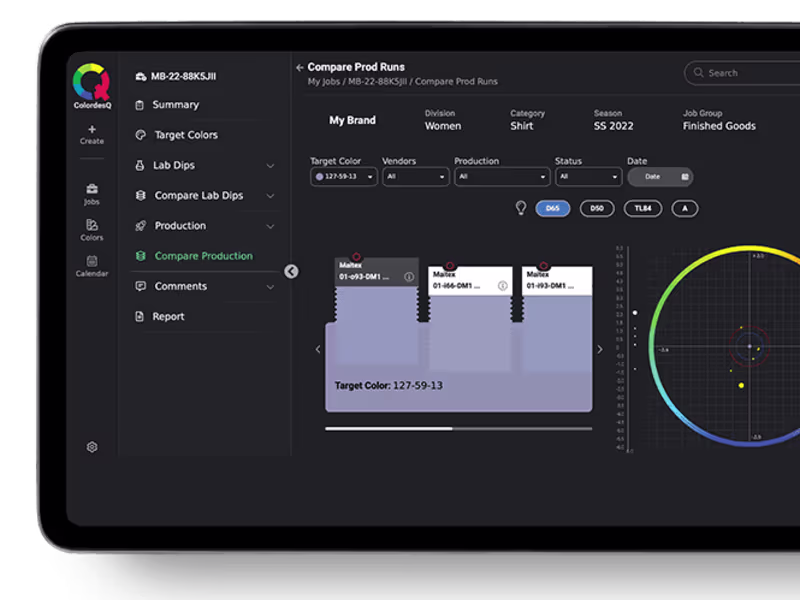Open the Colors icon in sidebar
The width and height of the screenshot is (800, 600).
pyautogui.click(x=92, y=225)
